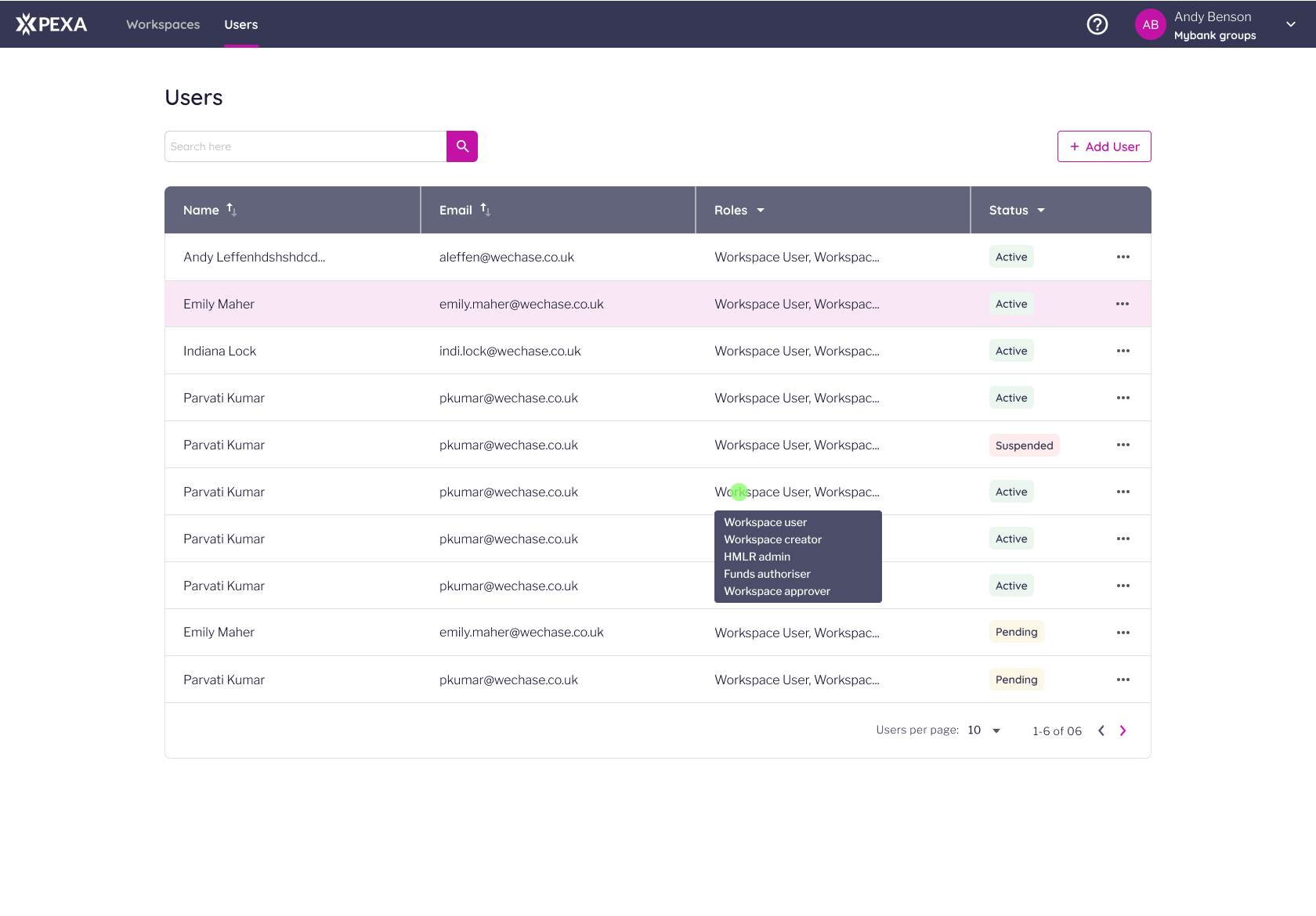Open the Users per page dropdown
This screenshot has width=1316, height=916.
coord(996,730)
